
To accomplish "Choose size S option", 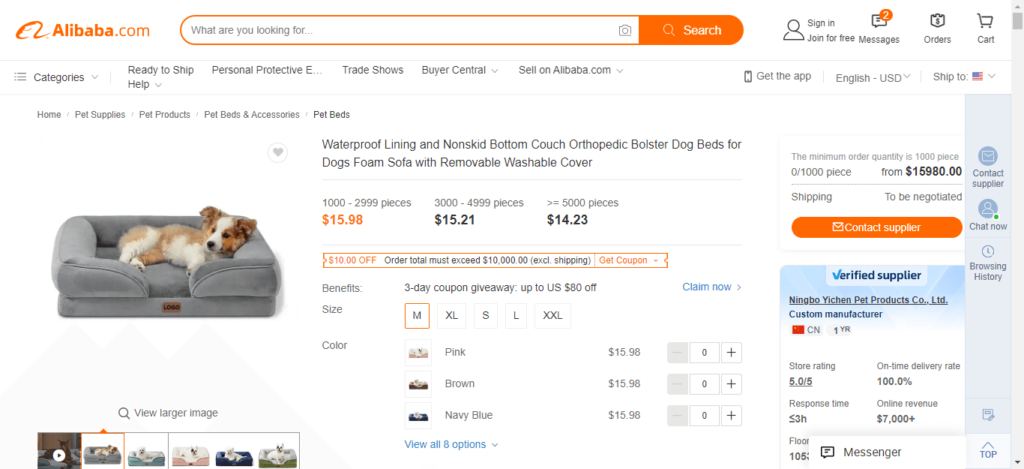I will pos(486,315).
